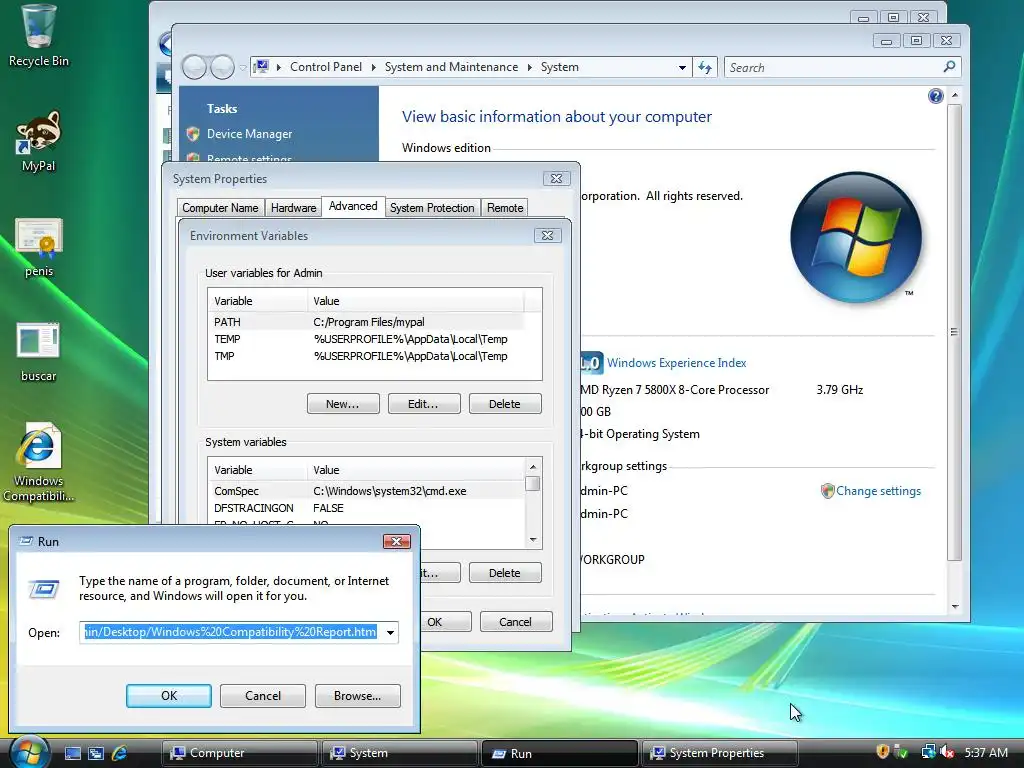Open the Windows Experience Index link

(x=677, y=362)
